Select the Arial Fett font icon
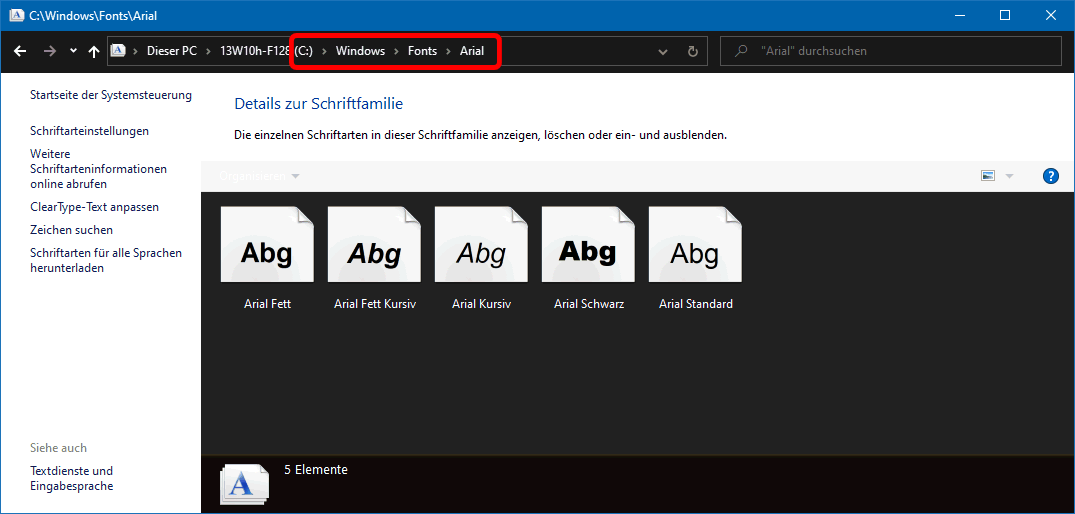1075x514 pixels. [267, 245]
